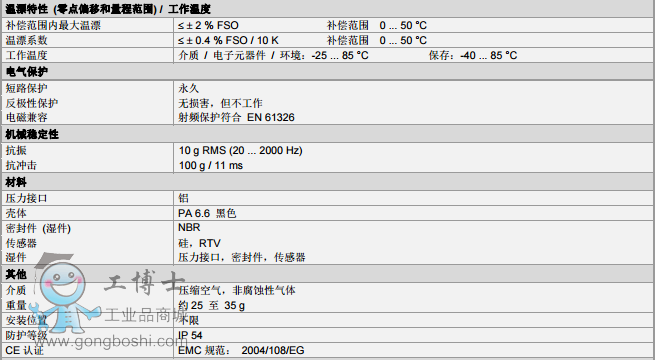The height and width of the screenshot is (360, 656).
Task: Select '10 g RMS (20 ... 2000 Hz)' value
Action: [241, 150]
